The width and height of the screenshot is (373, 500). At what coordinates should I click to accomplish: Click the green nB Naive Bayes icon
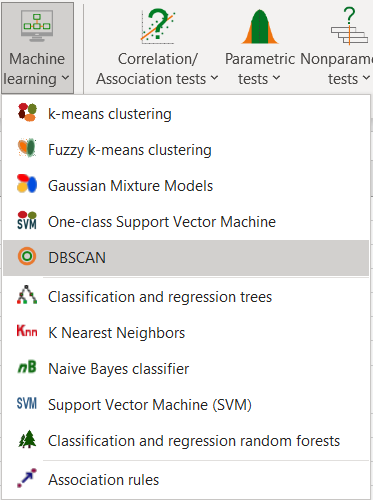tap(27, 367)
